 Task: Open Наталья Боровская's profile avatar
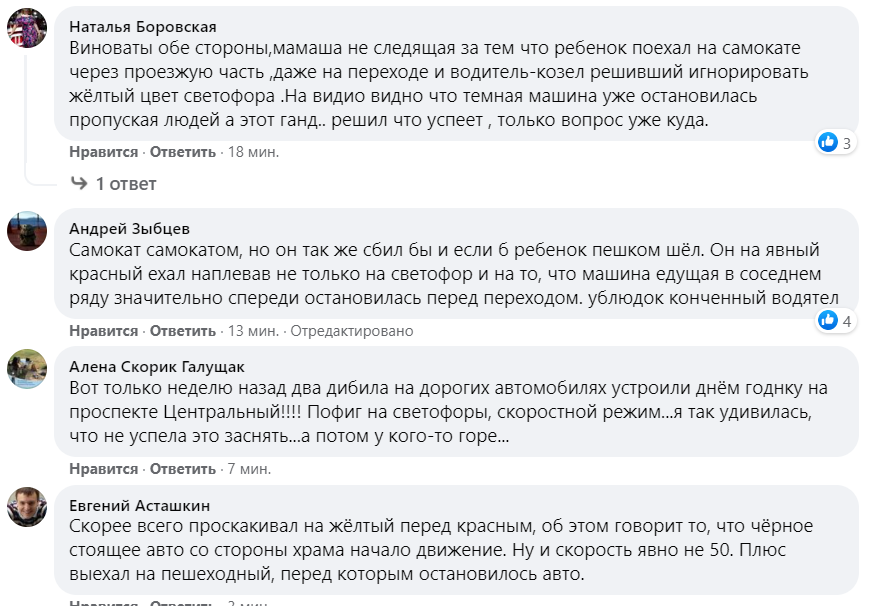point(27,28)
